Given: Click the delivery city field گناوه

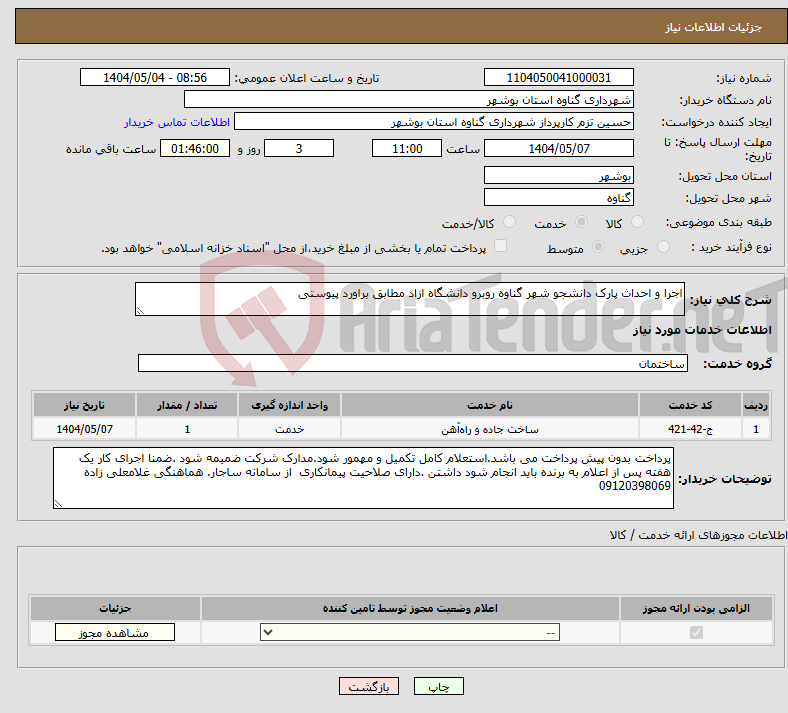Looking at the screenshot, I should 559,197.
